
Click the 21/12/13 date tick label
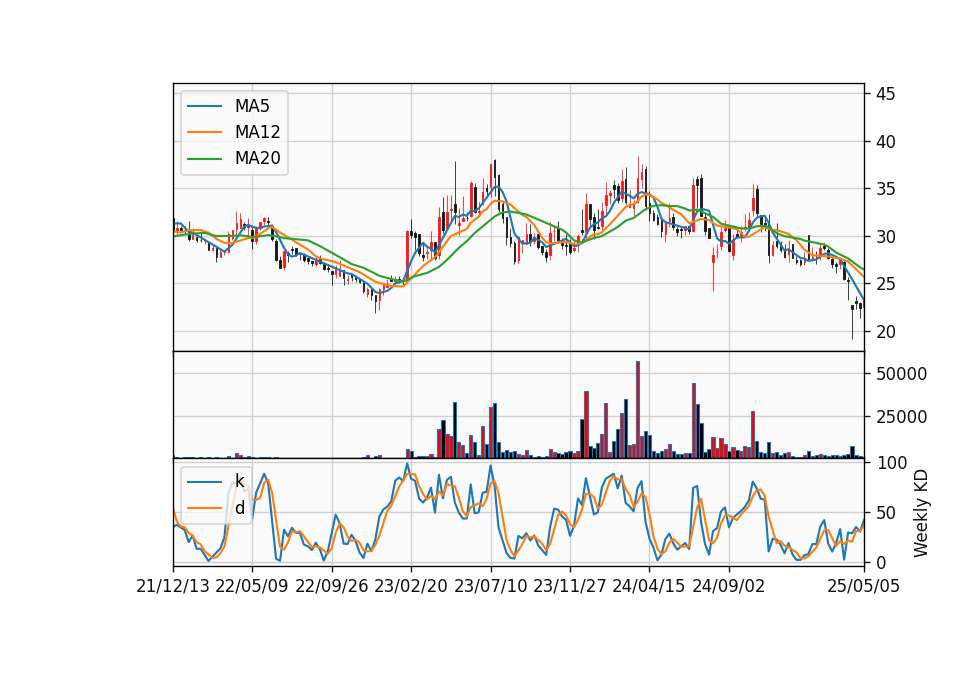(173, 586)
